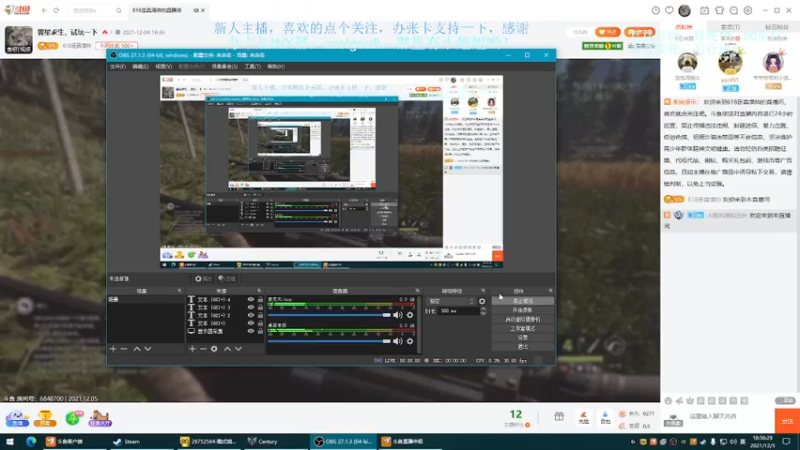Click Stop Streaming button in OBS Controls
Viewport: 800px width, 450px height.
click(522, 301)
